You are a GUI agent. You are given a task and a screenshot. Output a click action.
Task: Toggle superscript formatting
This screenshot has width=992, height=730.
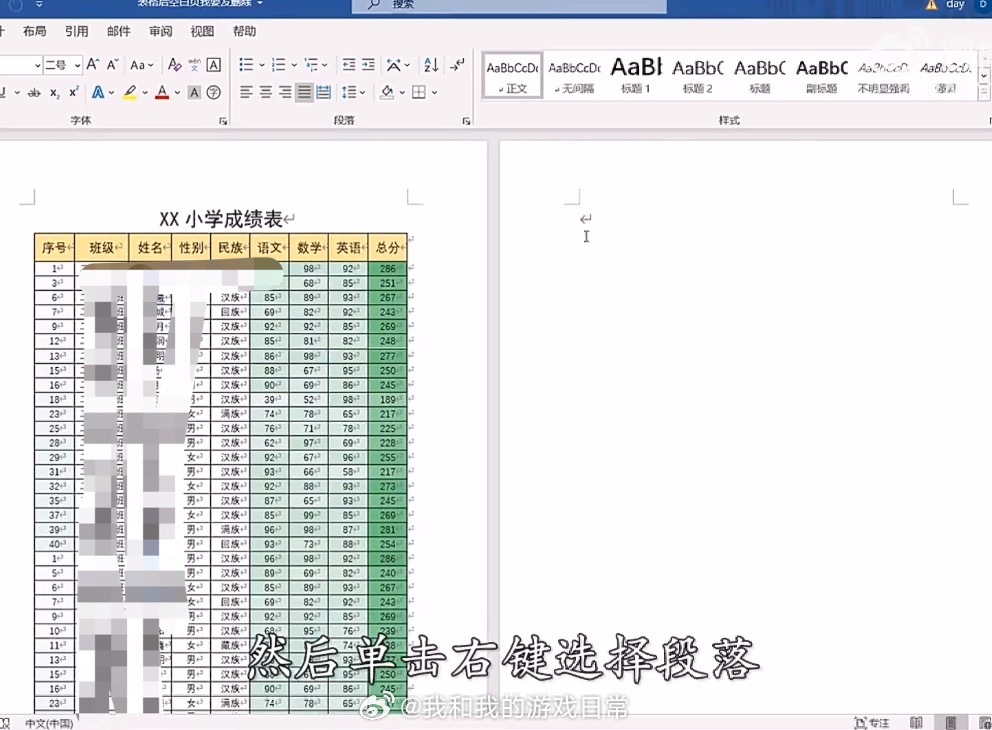tap(74, 92)
